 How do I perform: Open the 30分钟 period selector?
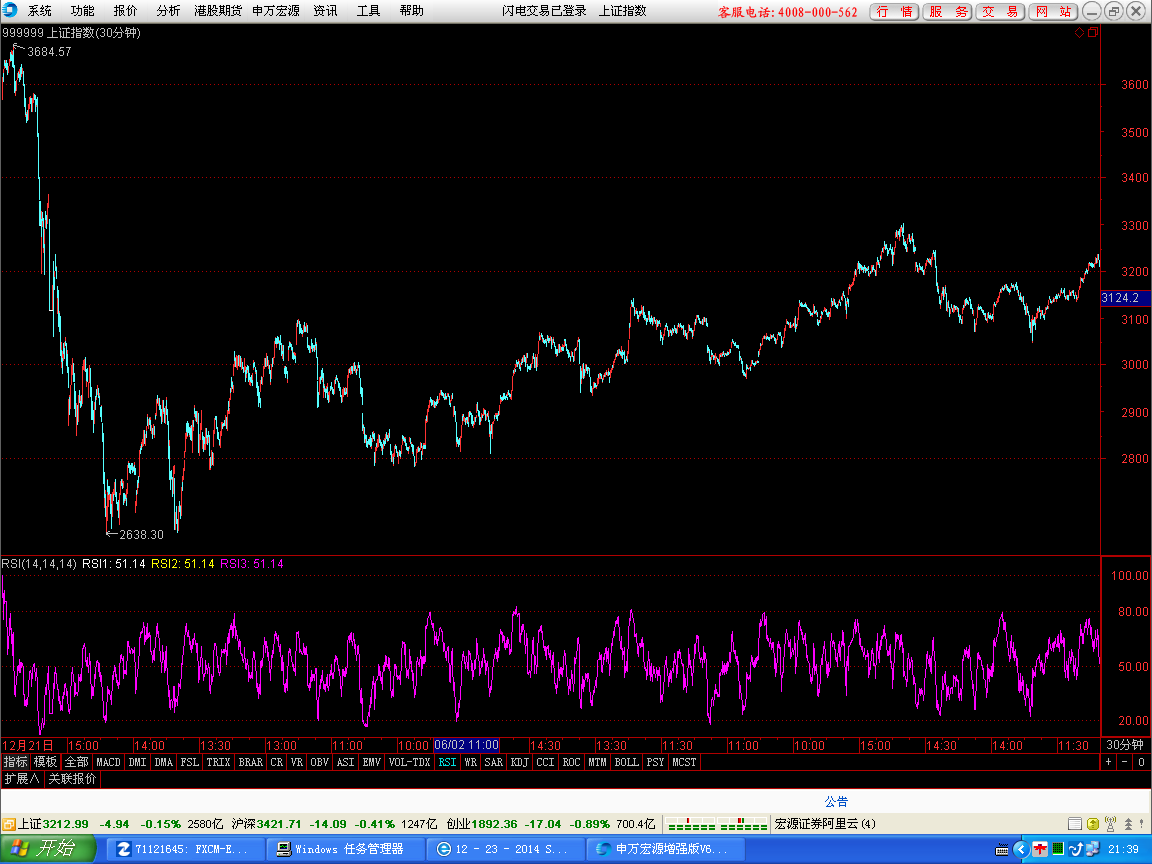coord(1125,745)
